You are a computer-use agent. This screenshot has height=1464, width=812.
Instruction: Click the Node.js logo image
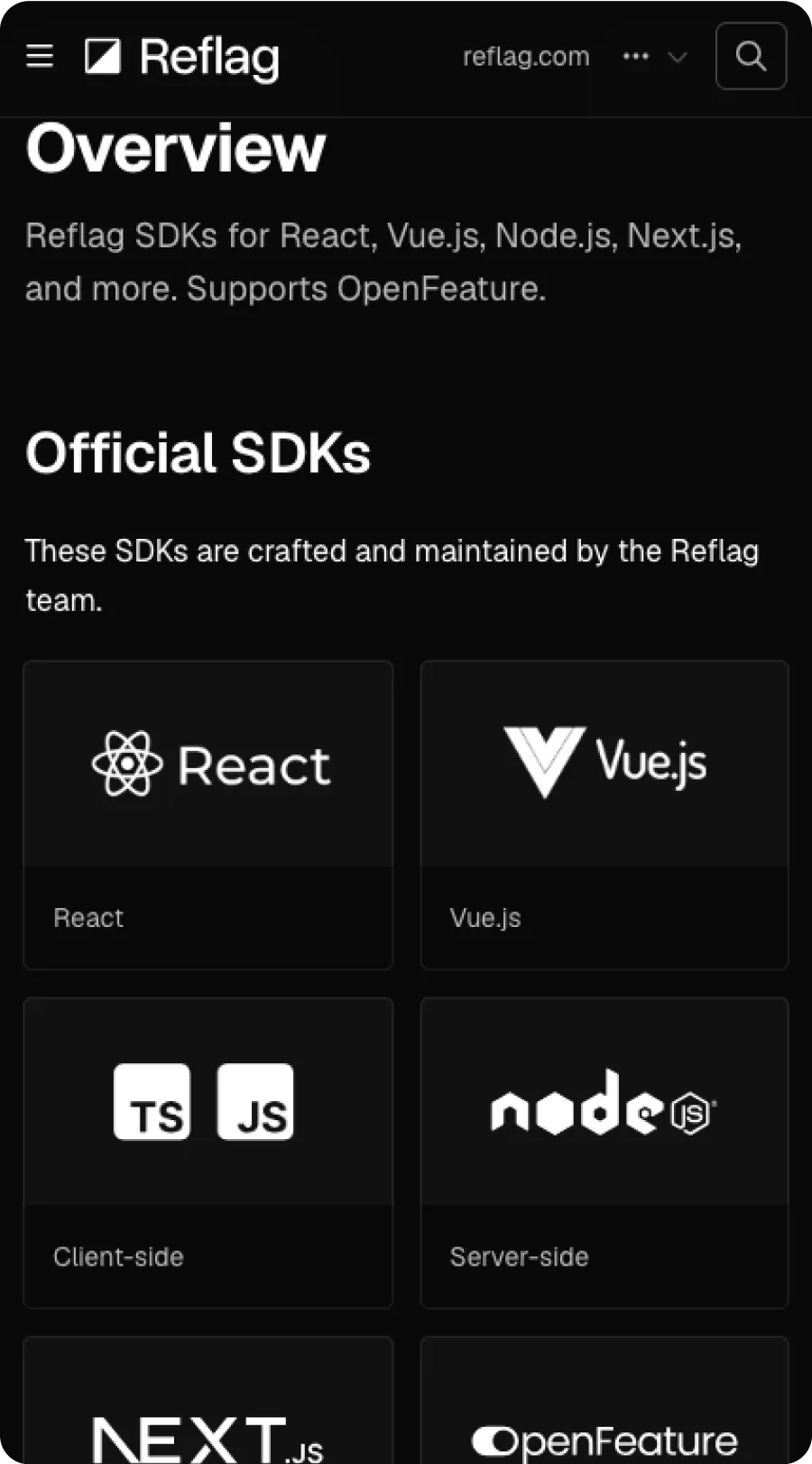[x=604, y=1103]
